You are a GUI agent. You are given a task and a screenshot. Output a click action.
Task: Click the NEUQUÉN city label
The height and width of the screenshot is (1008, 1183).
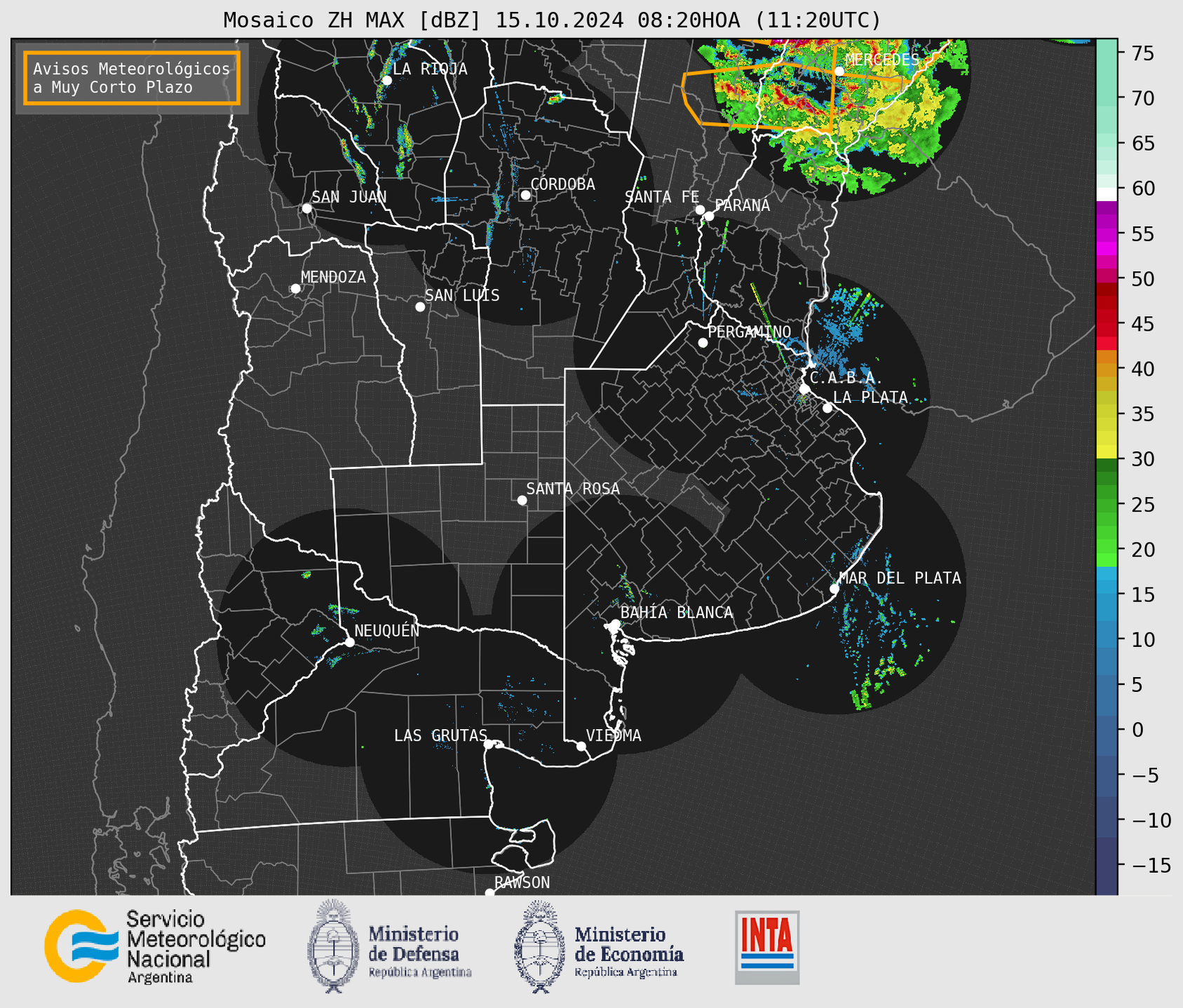tap(386, 630)
